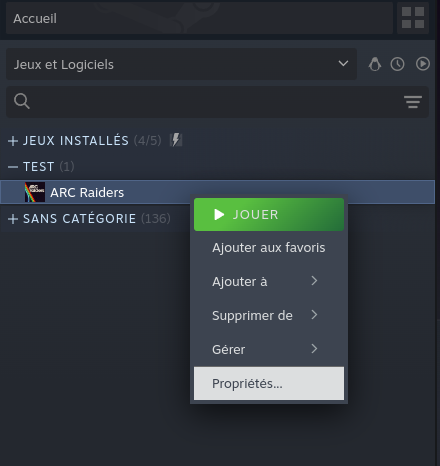Click the ARC Raiders game thumbnail

tap(35, 192)
